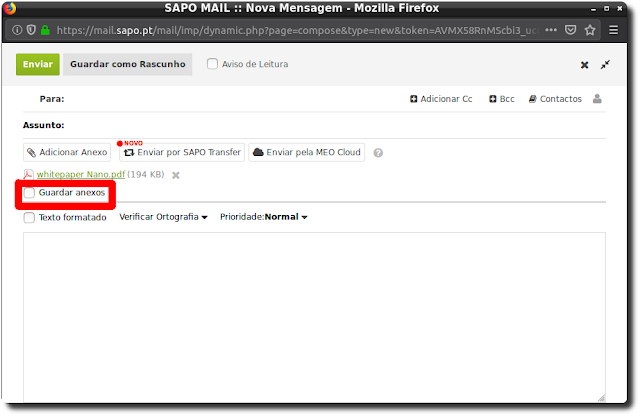Click the green Enviar button

38,64
